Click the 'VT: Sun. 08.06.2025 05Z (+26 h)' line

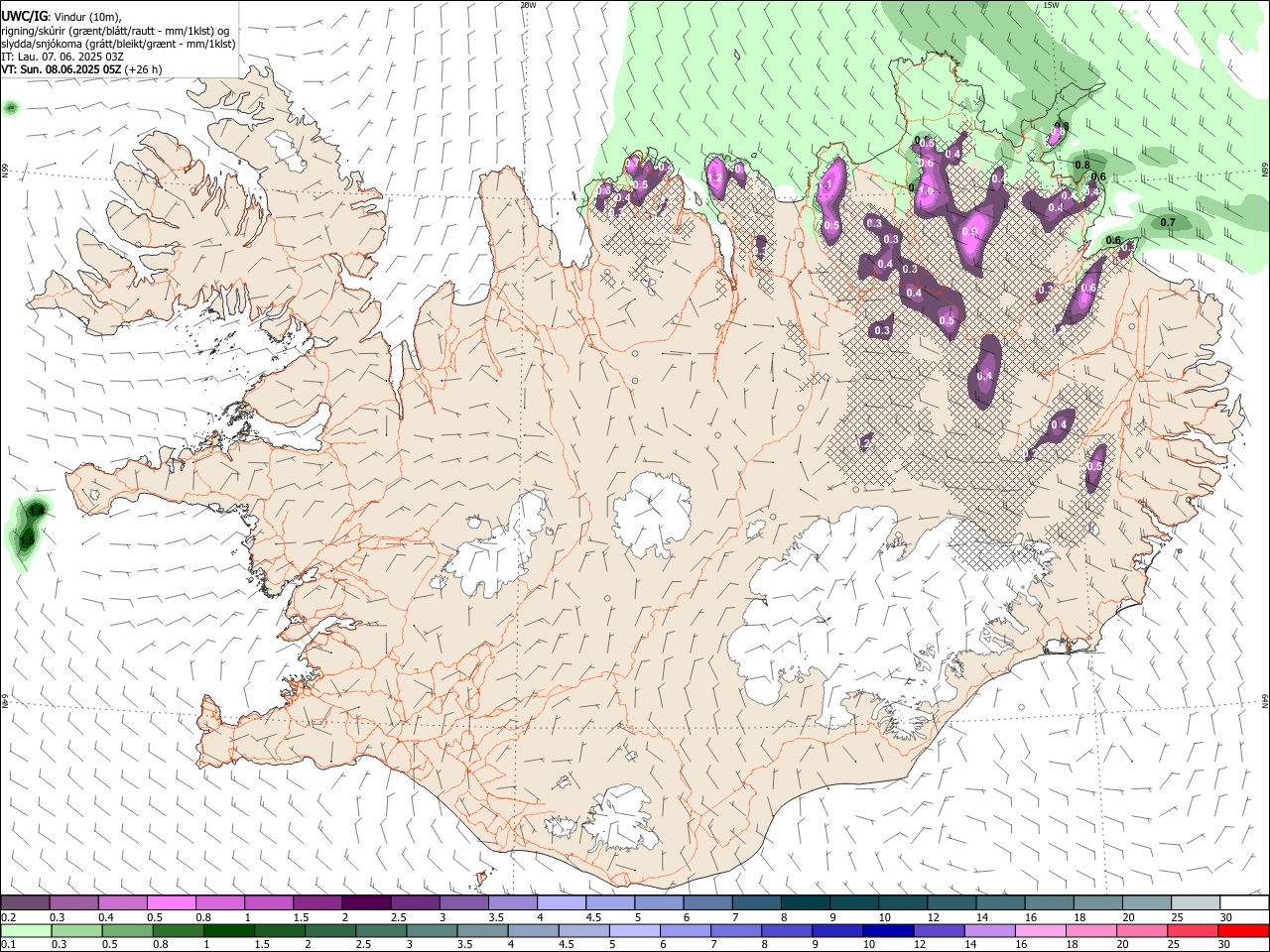(81, 69)
